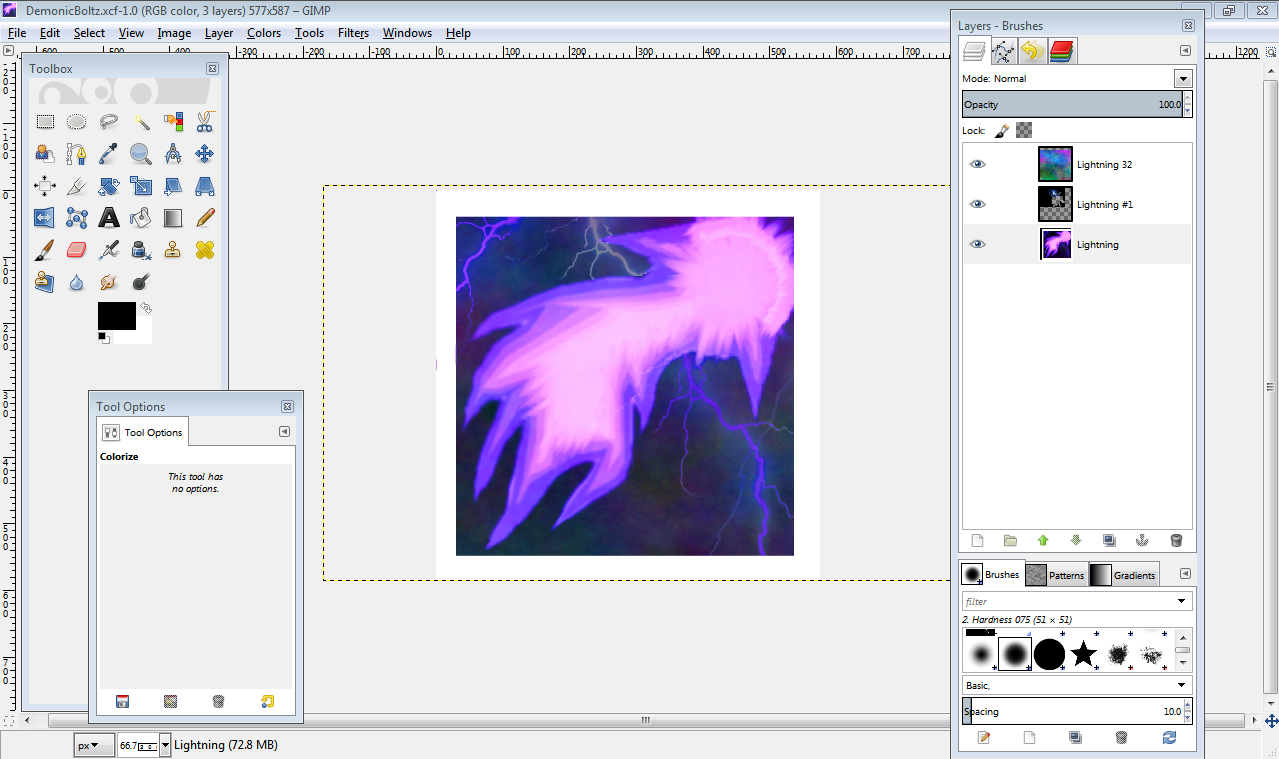
Task: Open the Layer menu
Action: (x=219, y=33)
